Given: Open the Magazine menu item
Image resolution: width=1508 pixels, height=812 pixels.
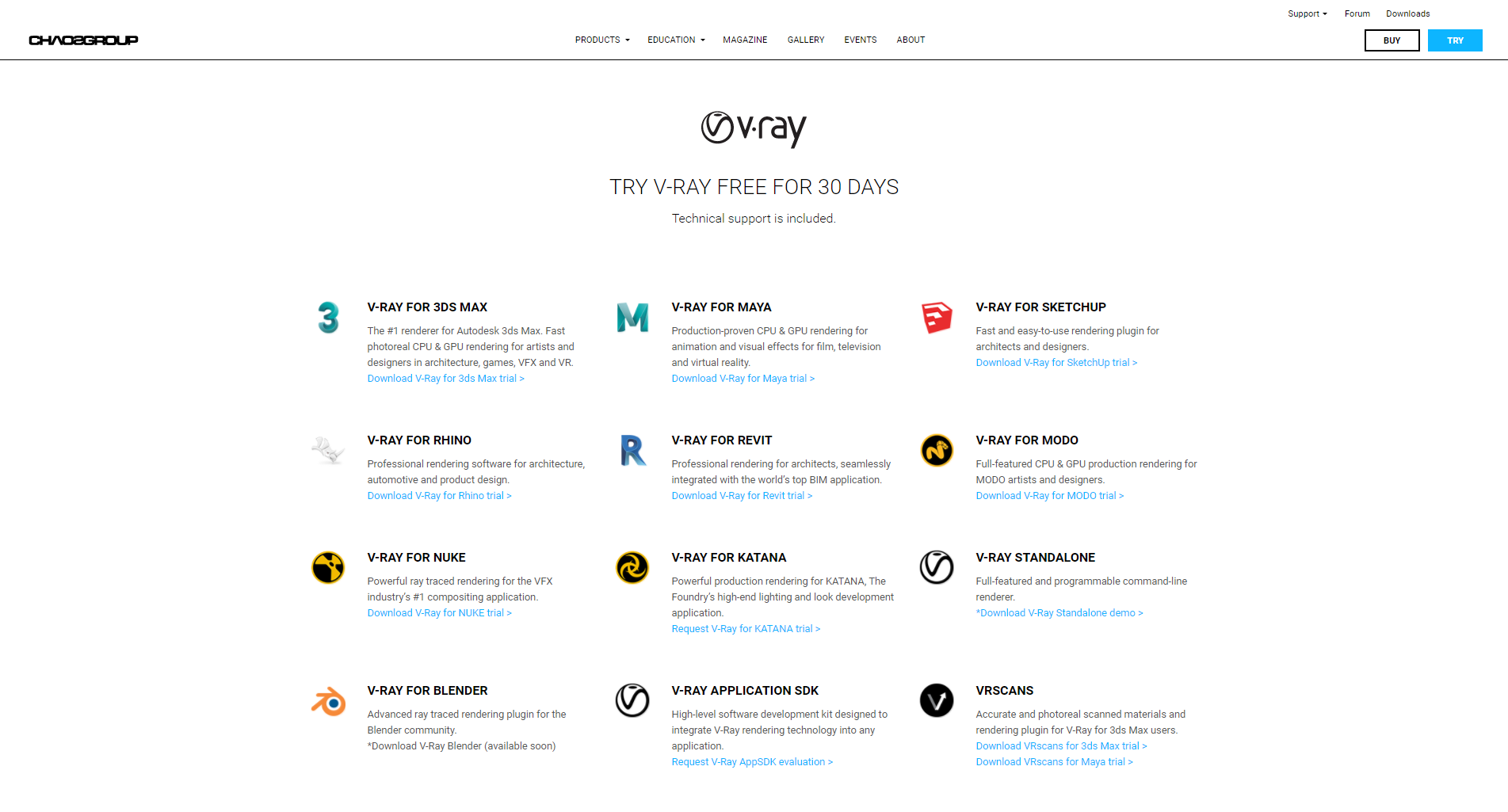Looking at the screenshot, I should tap(745, 40).
